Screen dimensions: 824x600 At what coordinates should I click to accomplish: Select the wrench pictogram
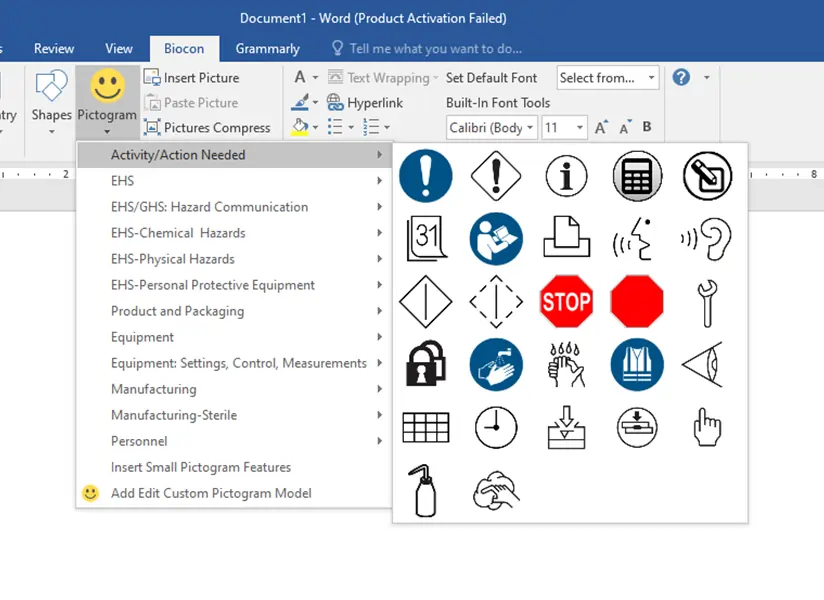[x=706, y=301]
